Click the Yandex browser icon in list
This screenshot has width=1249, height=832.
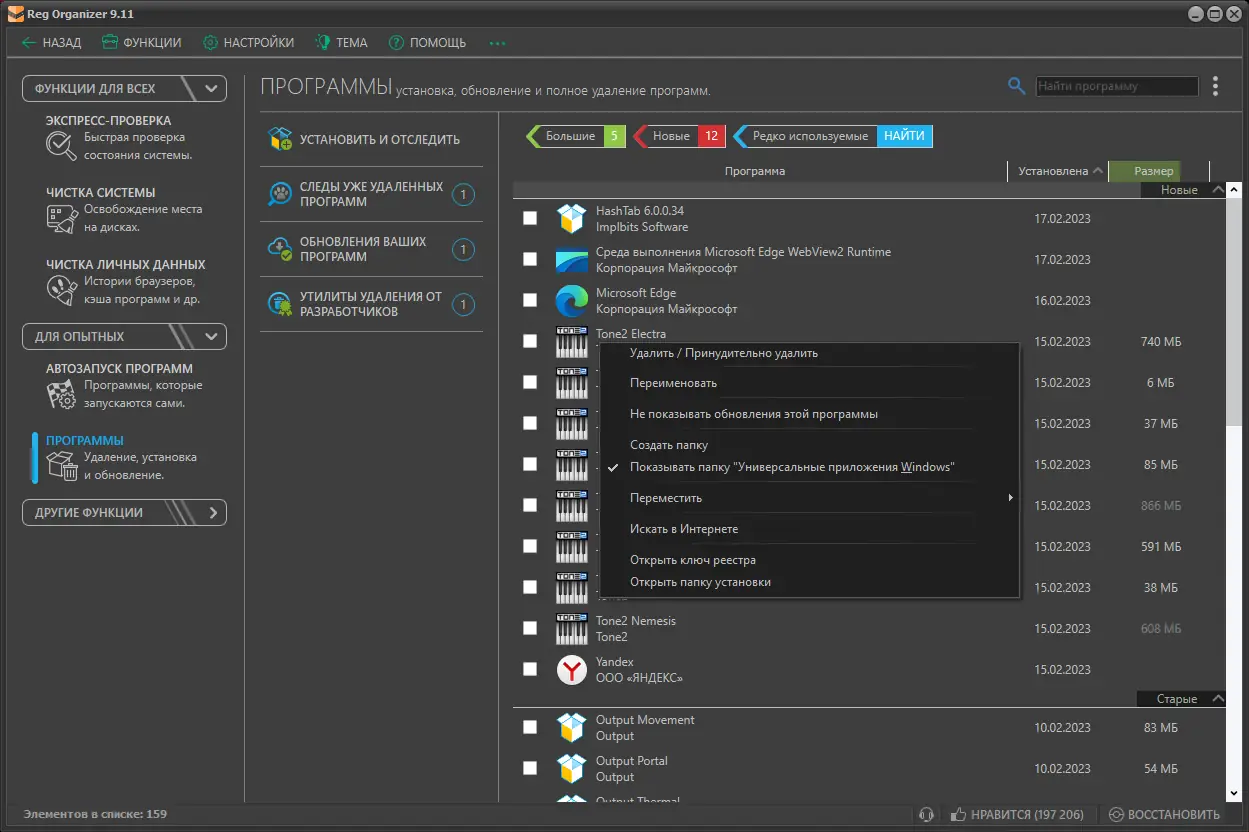point(571,670)
